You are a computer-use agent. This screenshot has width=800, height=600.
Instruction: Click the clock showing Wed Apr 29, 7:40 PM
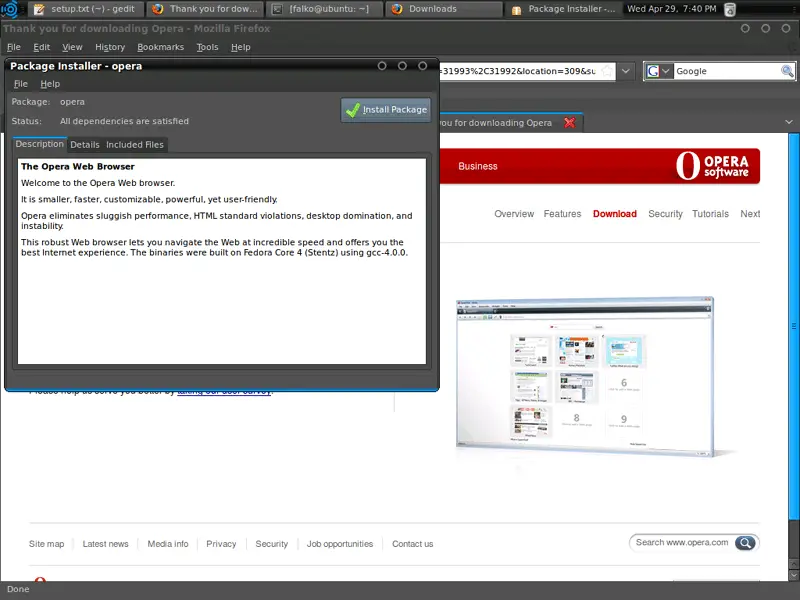[671, 9]
